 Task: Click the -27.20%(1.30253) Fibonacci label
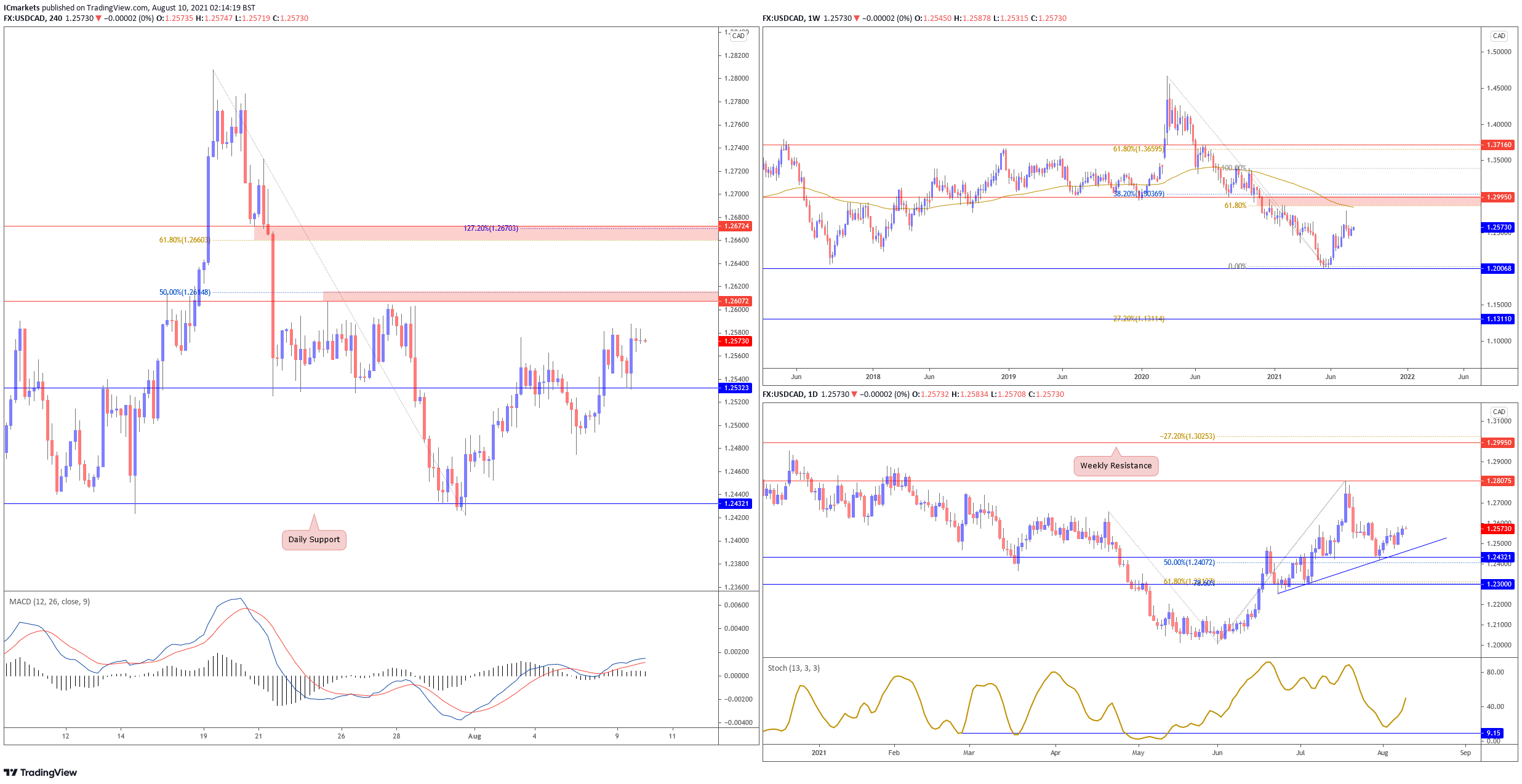click(x=1188, y=436)
